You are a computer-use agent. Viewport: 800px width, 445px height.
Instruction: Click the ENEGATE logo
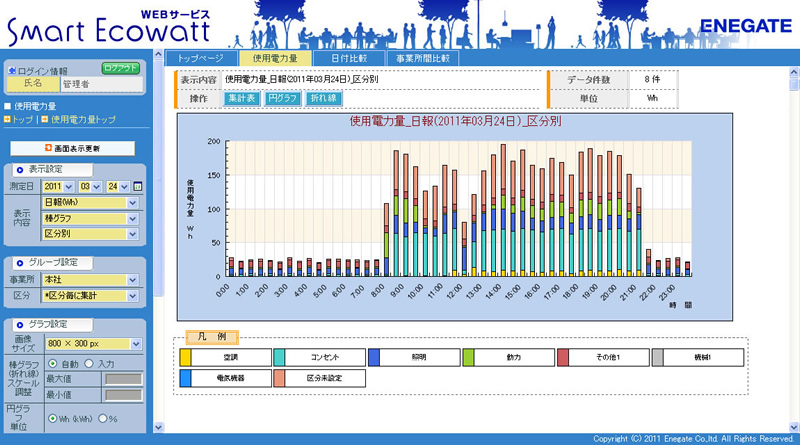tap(745, 26)
